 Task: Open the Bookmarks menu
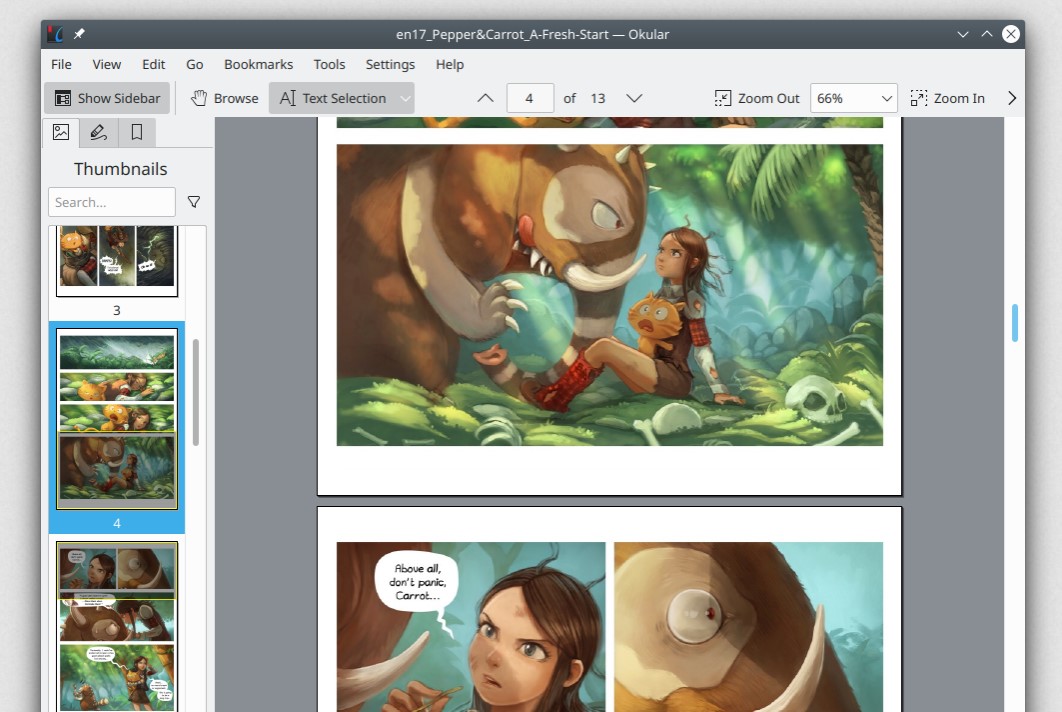click(258, 64)
